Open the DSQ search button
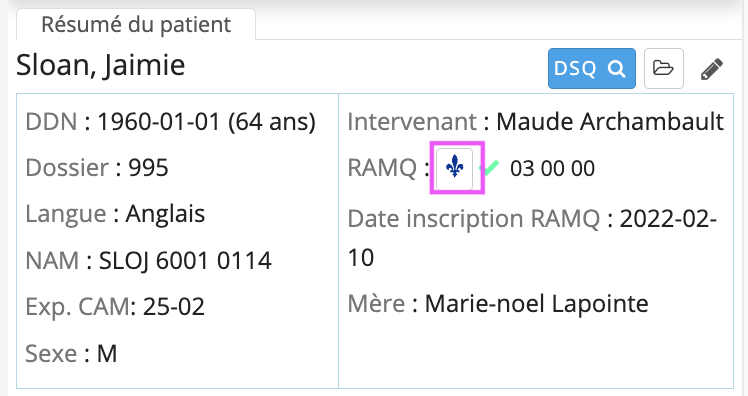This screenshot has height=396, width=748. [592, 68]
